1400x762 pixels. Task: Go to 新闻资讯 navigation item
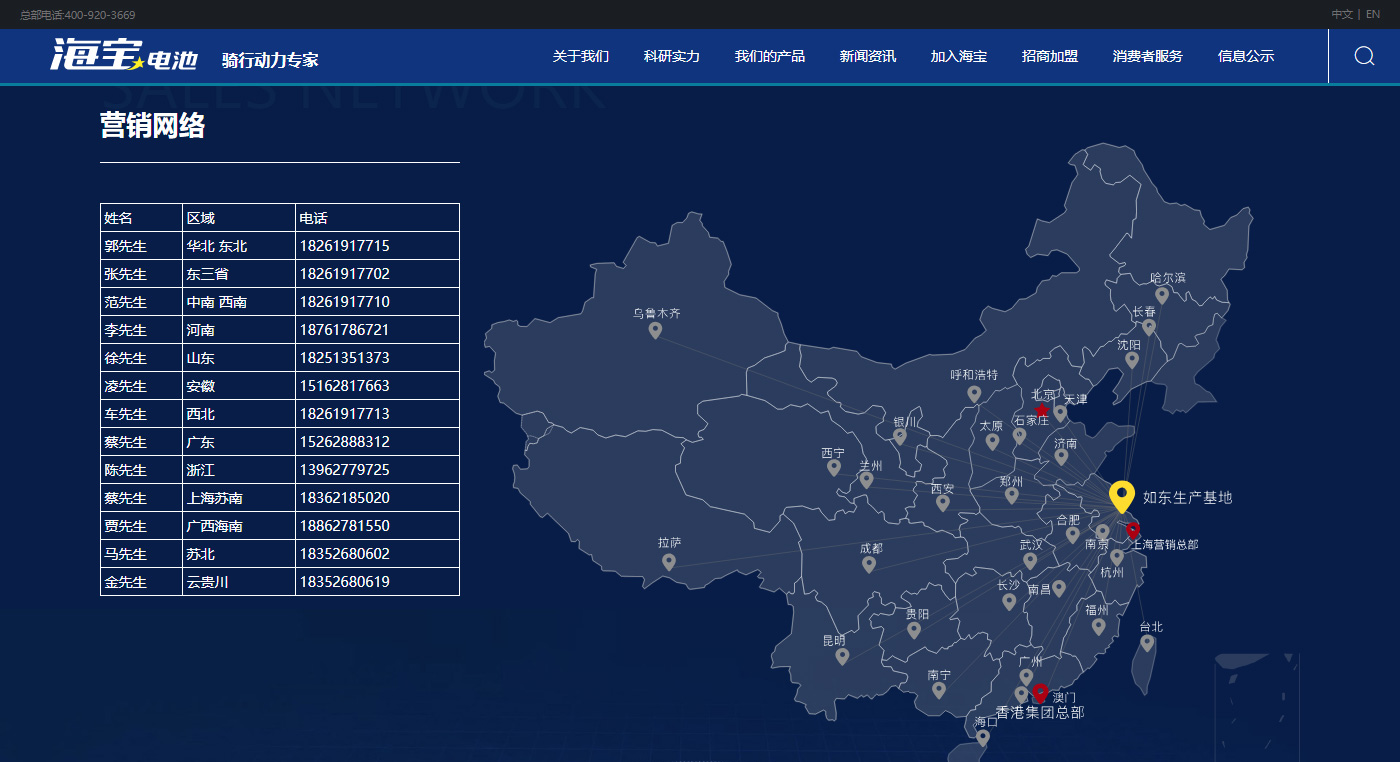[x=867, y=56]
